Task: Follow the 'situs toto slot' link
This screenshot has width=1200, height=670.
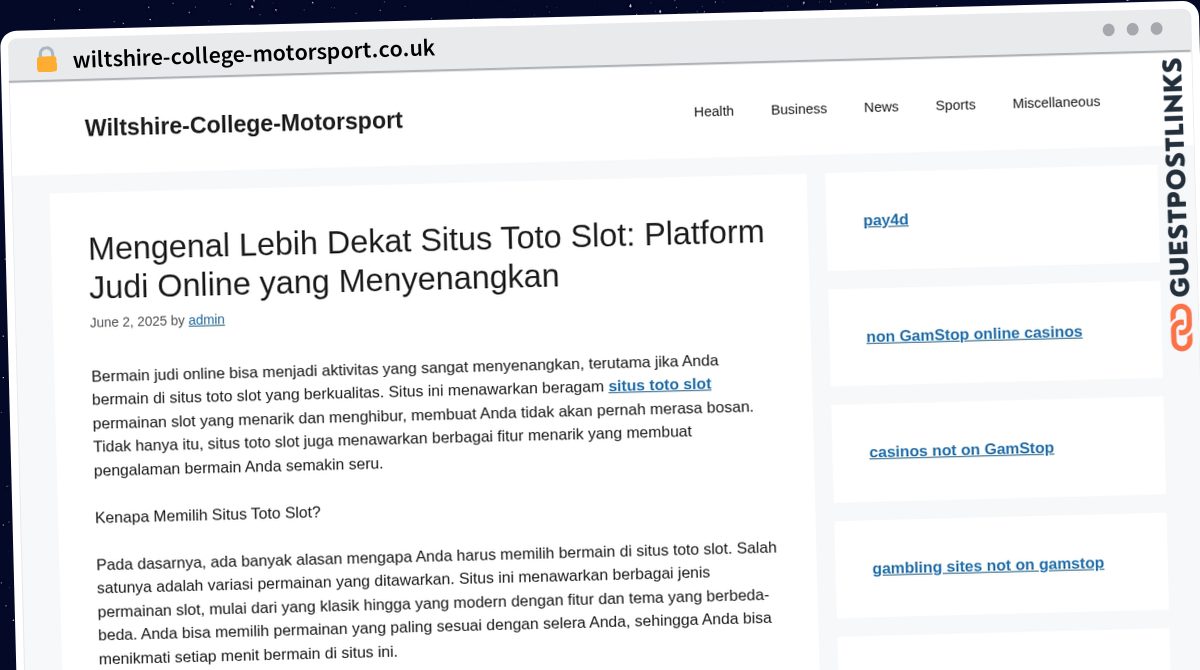Action: 659,385
